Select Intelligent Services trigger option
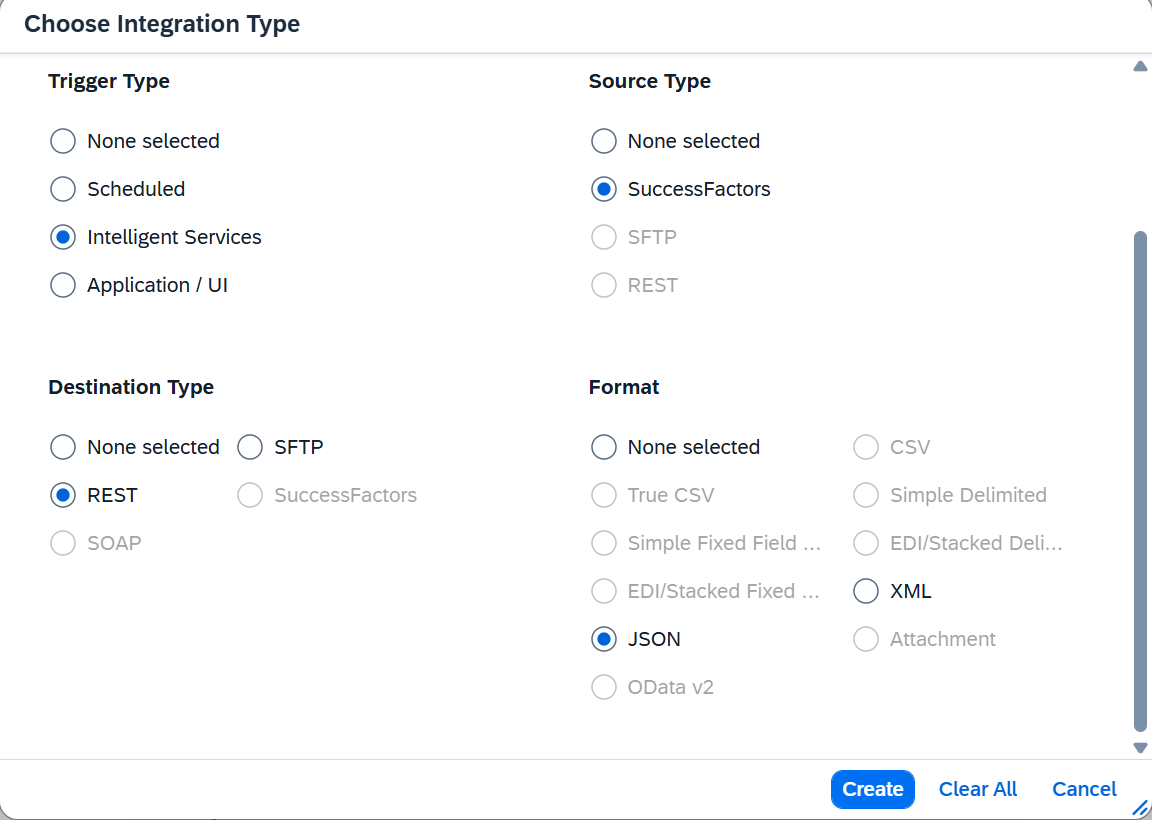This screenshot has height=820, width=1152. (x=63, y=237)
